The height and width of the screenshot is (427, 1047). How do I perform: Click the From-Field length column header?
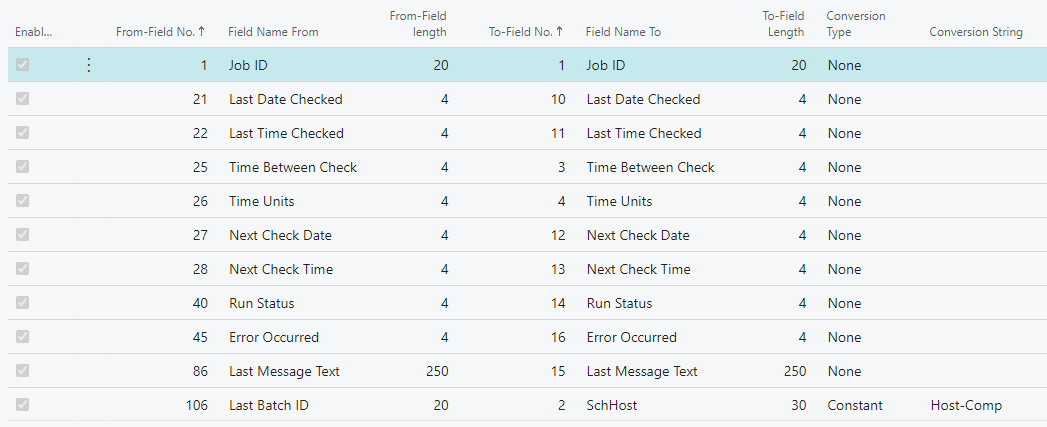tap(418, 24)
